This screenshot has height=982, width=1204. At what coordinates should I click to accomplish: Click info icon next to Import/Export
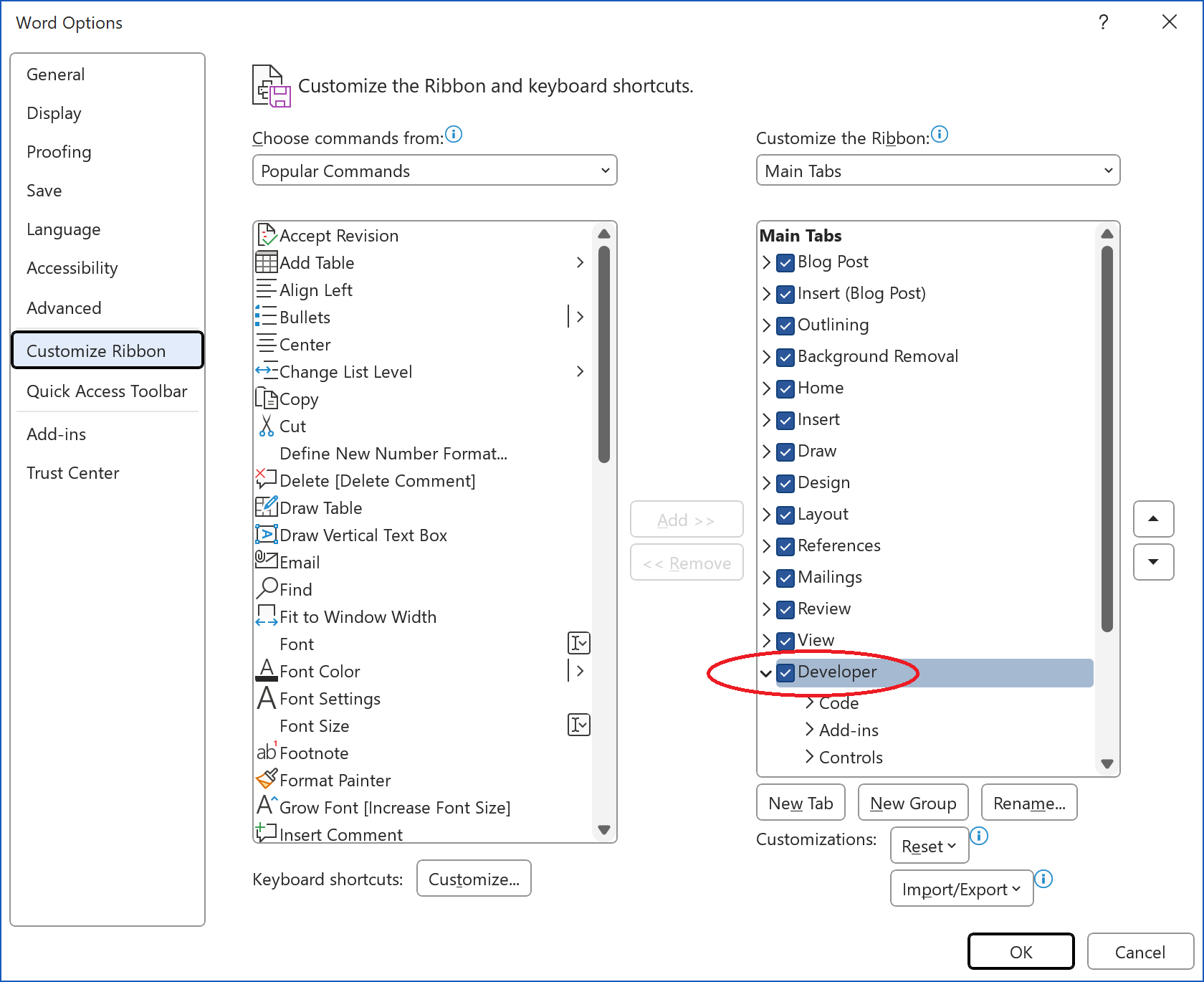(1043, 879)
